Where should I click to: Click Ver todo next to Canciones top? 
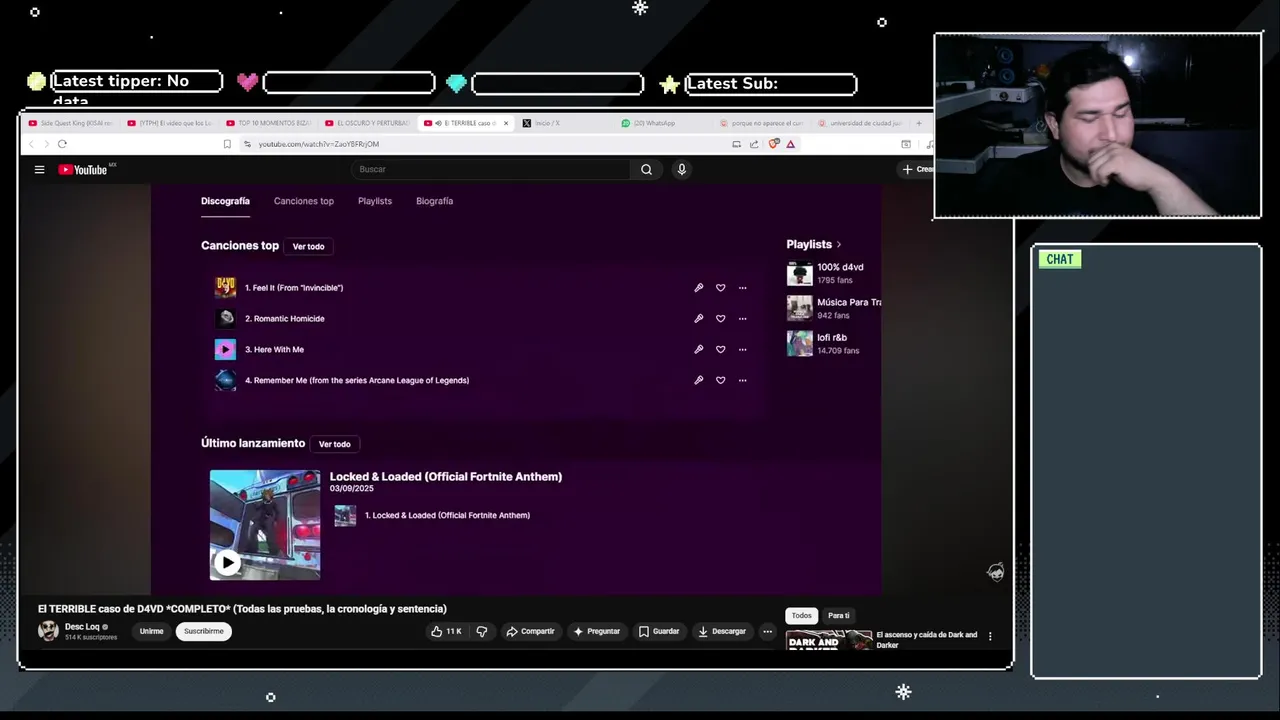[x=308, y=246]
